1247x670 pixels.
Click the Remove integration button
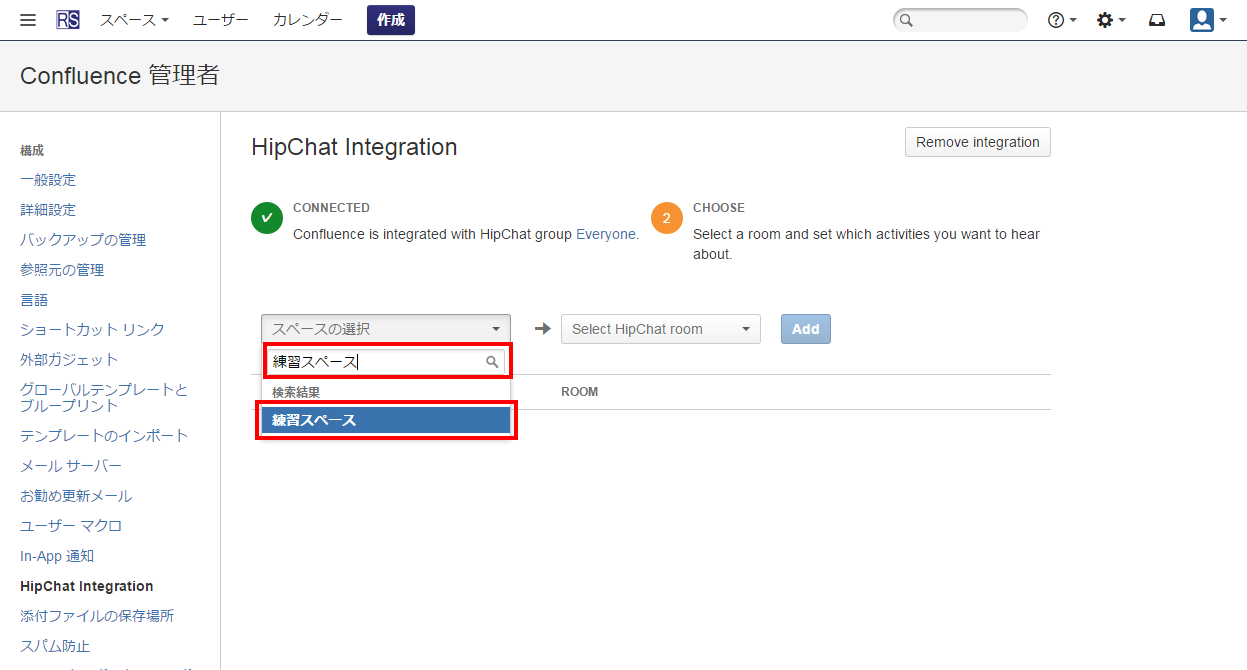978,142
